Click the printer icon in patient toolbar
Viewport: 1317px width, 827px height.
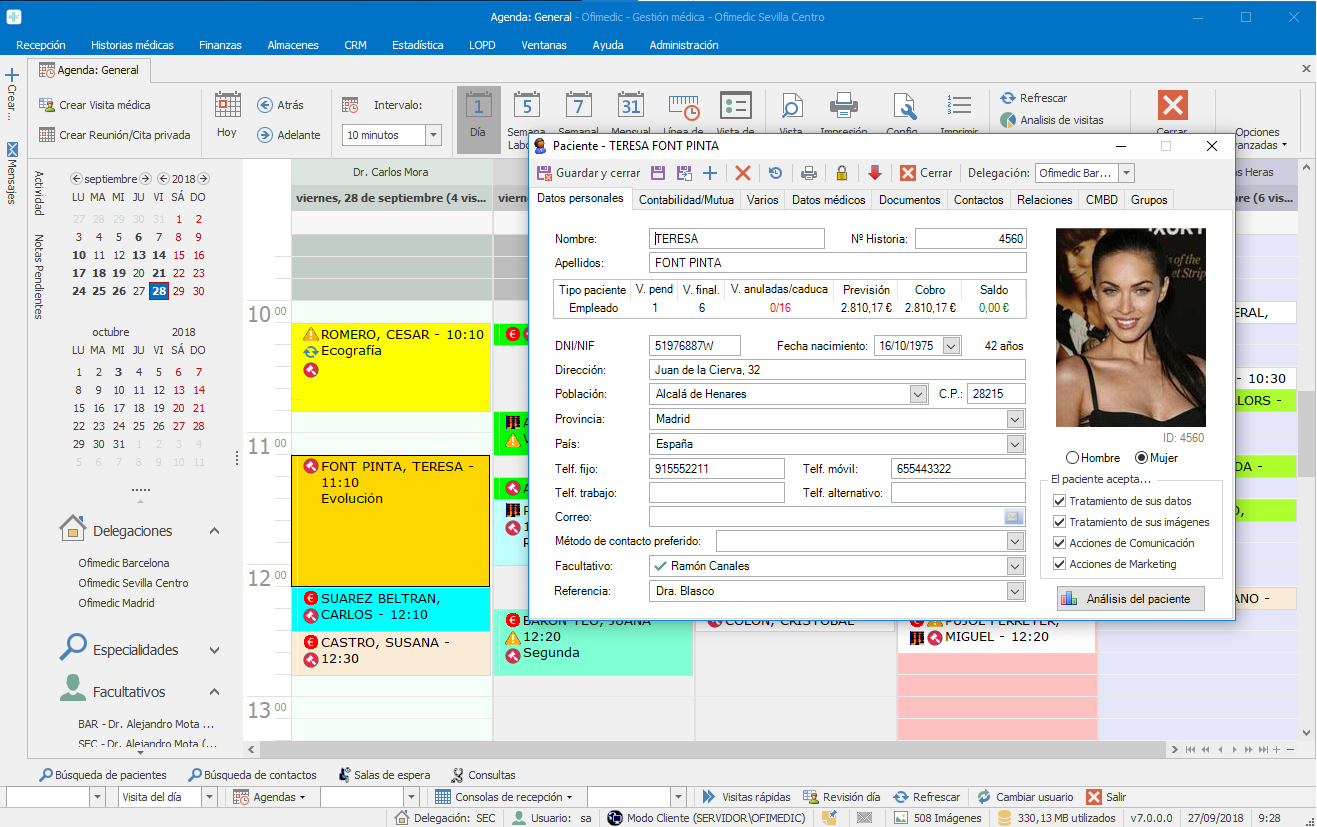809,173
